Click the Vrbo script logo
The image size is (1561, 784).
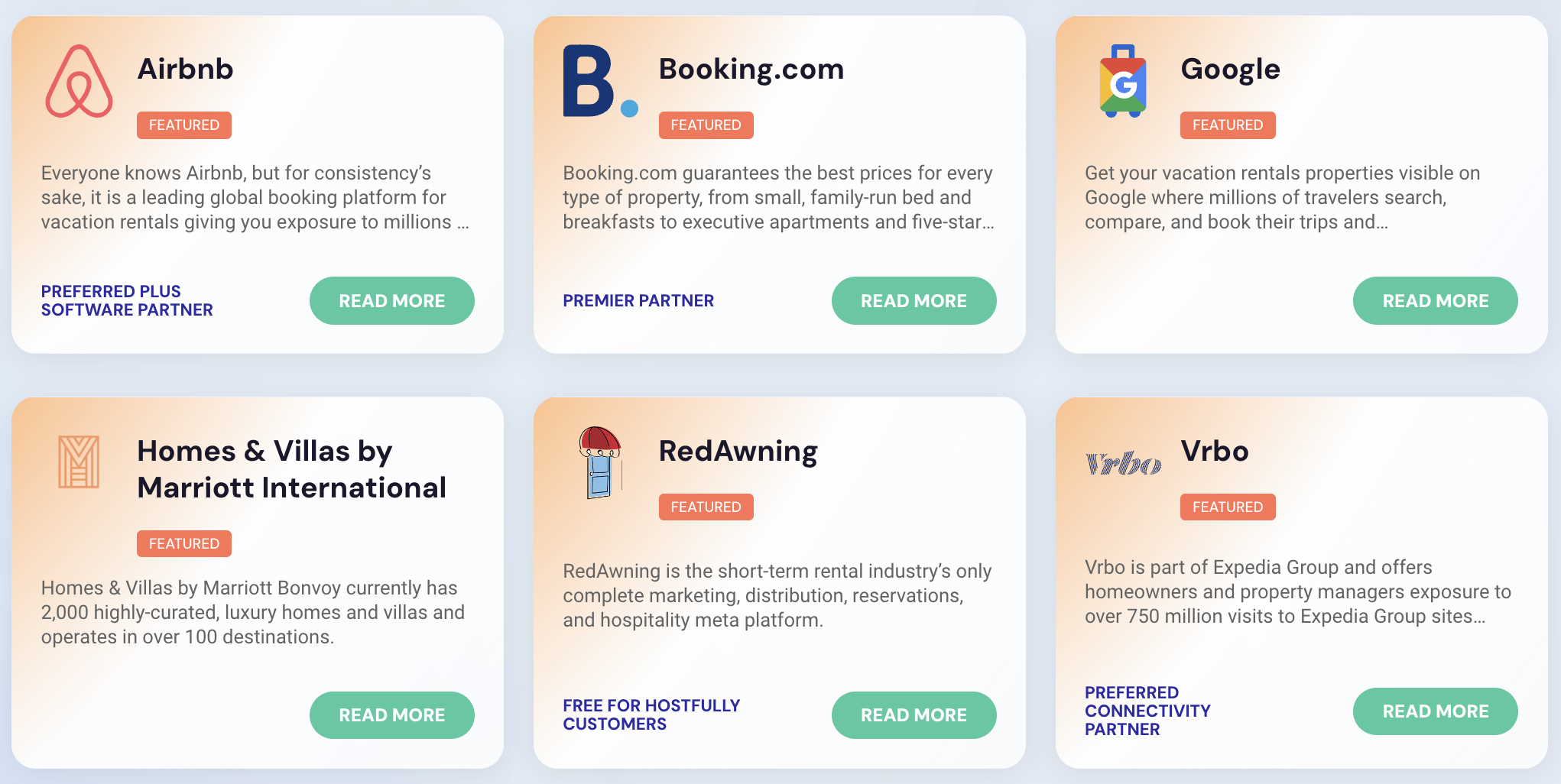point(1122,462)
